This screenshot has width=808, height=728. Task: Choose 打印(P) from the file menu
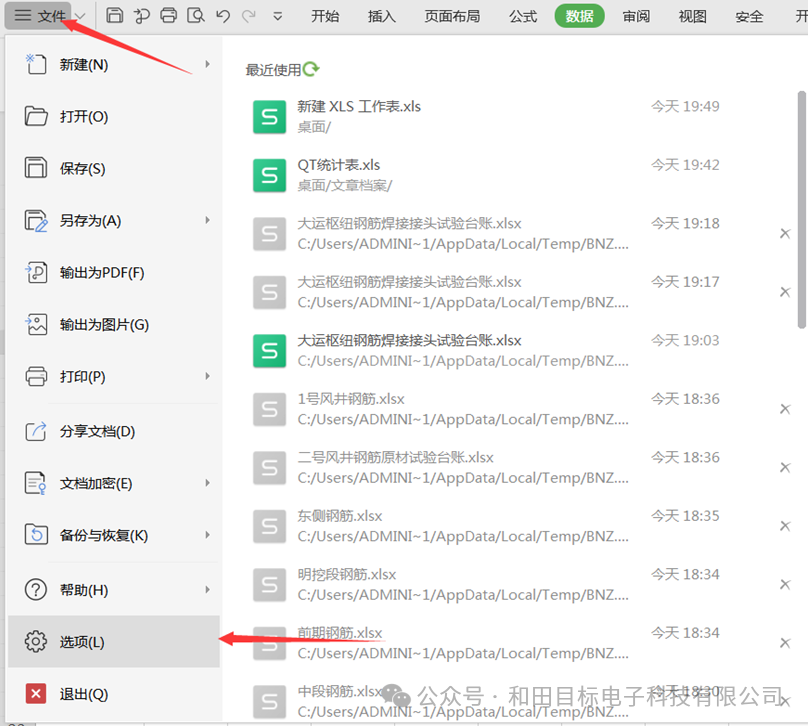pos(113,377)
